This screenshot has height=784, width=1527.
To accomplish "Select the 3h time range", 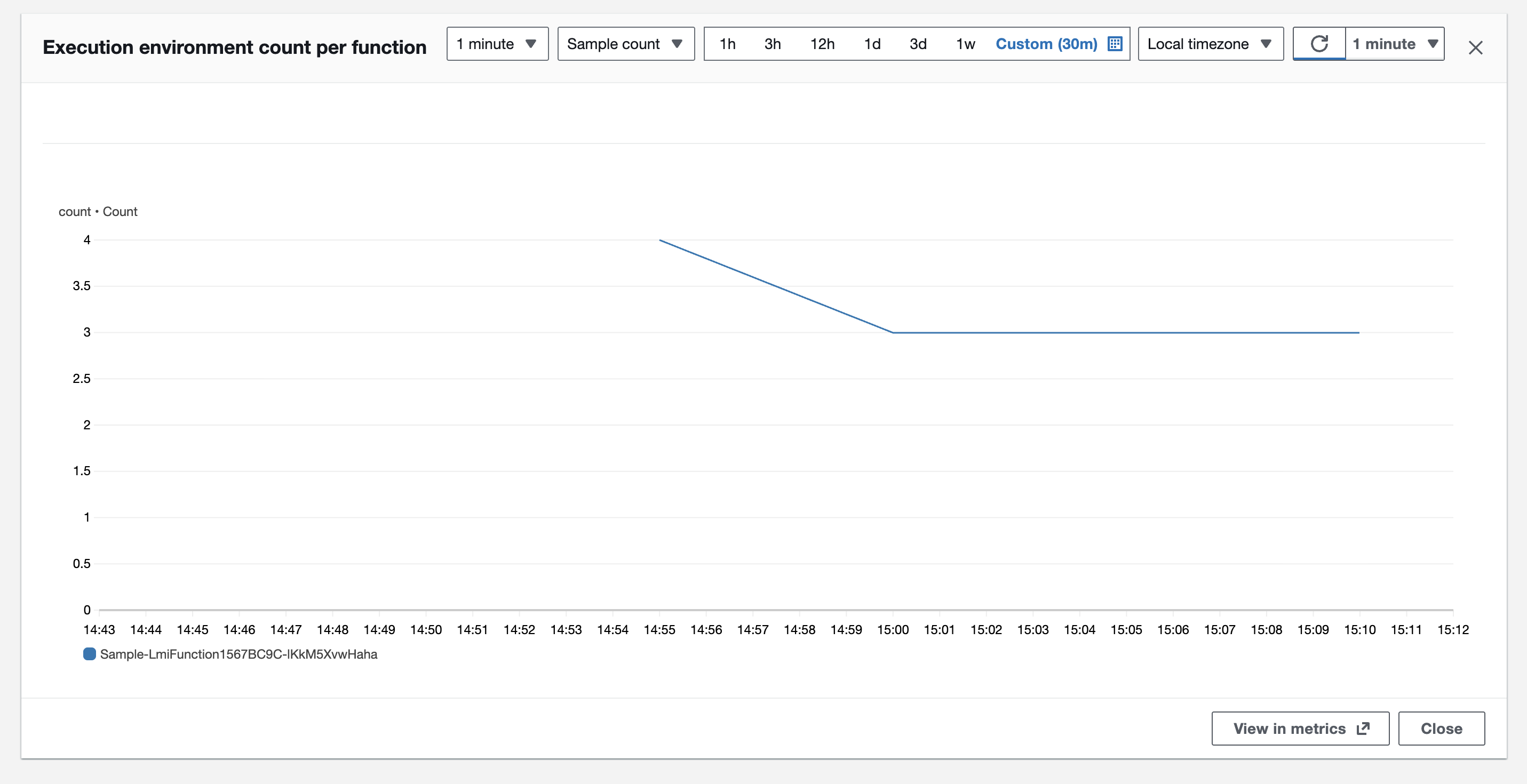I will pos(773,44).
